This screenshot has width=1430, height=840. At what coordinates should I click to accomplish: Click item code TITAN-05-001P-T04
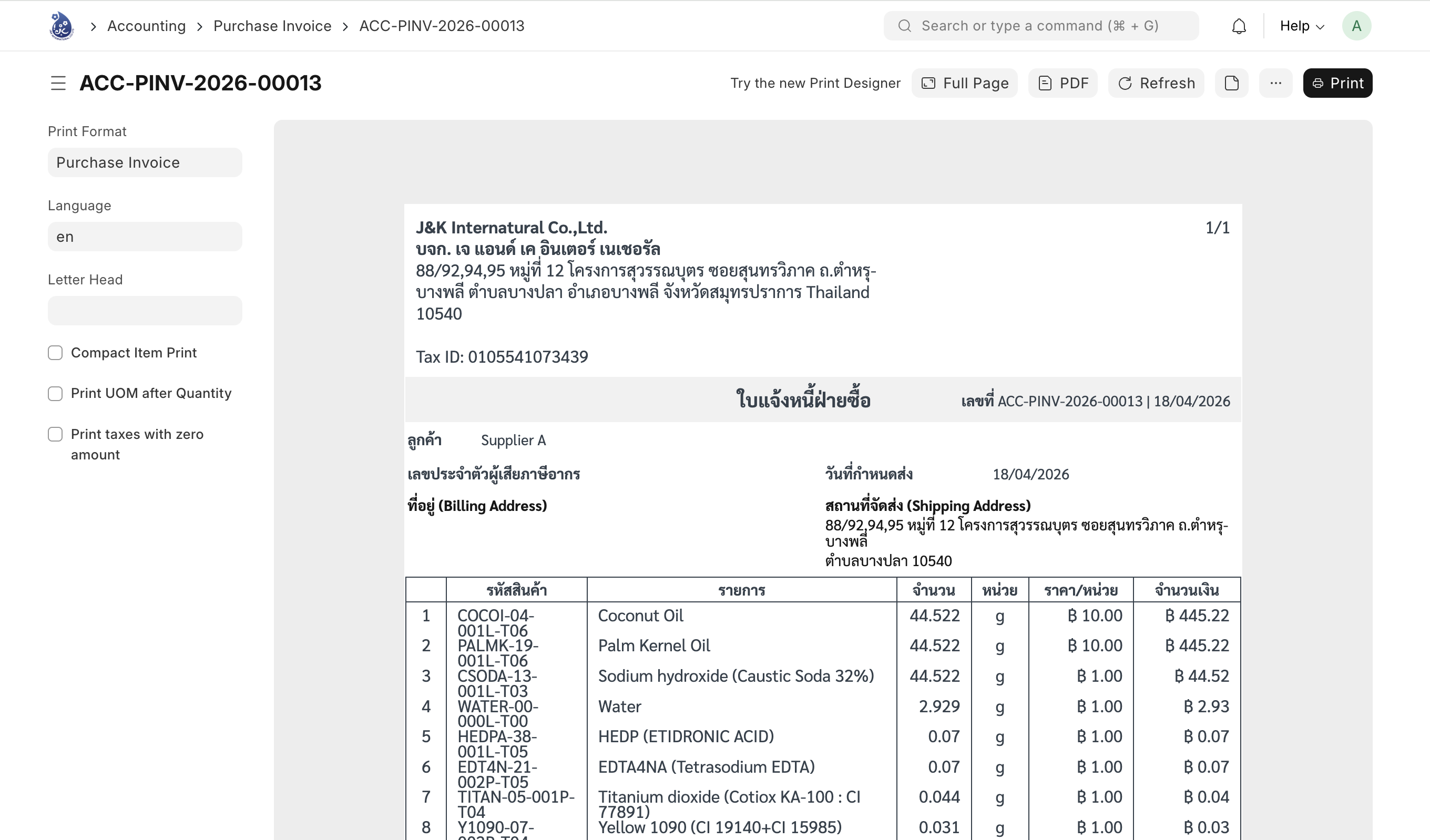pyautogui.click(x=516, y=804)
